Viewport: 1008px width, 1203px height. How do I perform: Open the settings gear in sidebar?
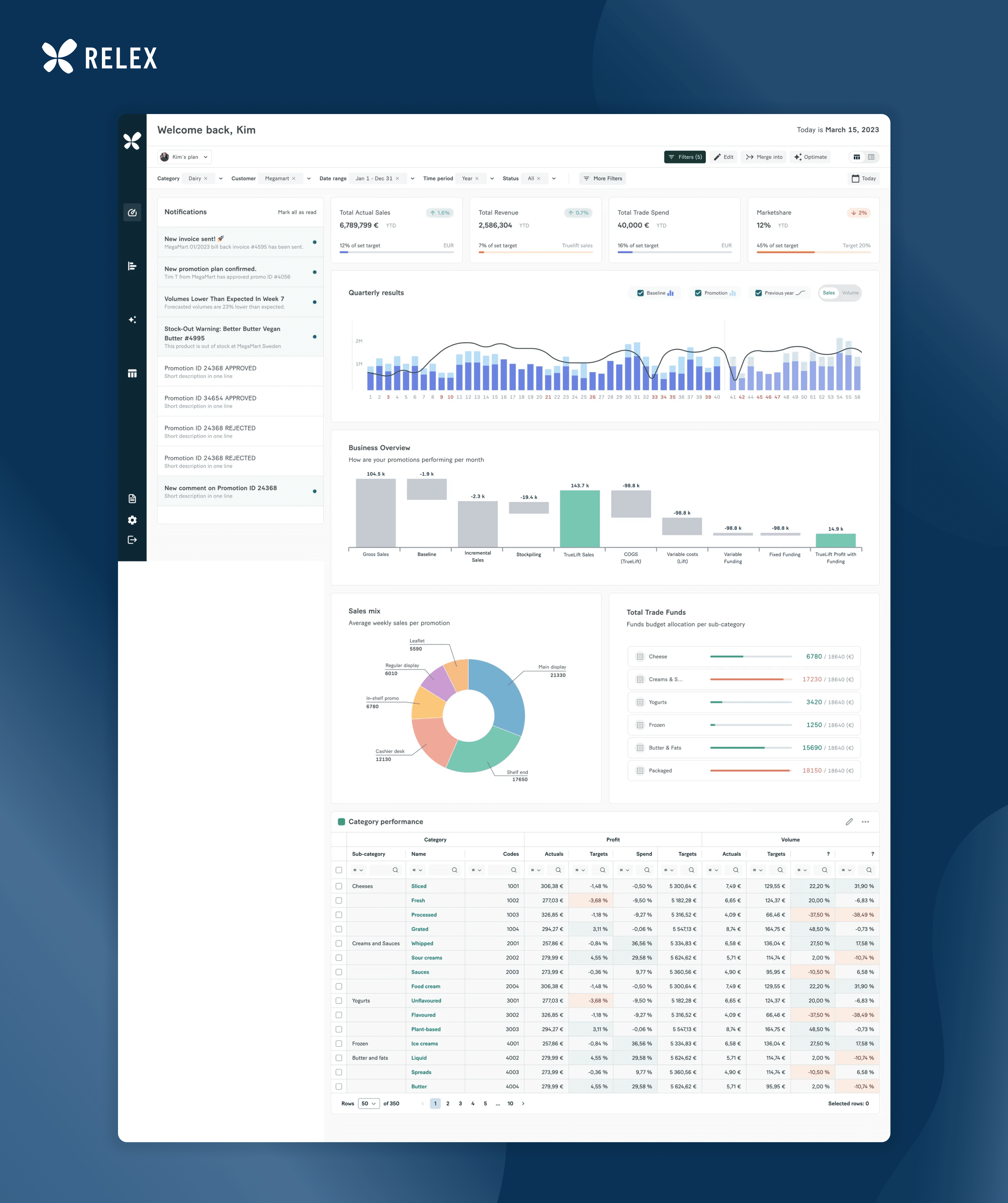click(x=132, y=520)
